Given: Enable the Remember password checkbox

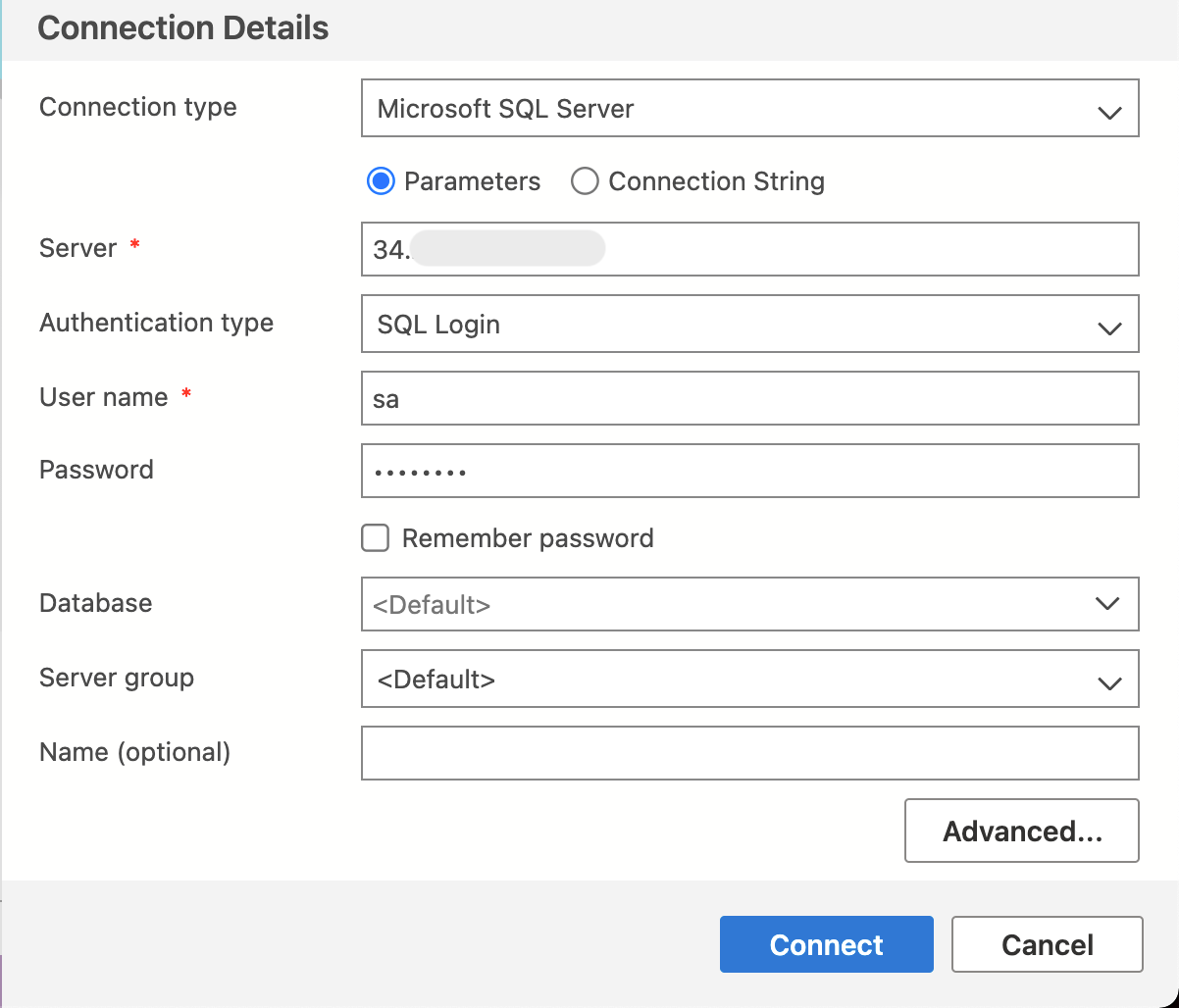Looking at the screenshot, I should pyautogui.click(x=375, y=537).
